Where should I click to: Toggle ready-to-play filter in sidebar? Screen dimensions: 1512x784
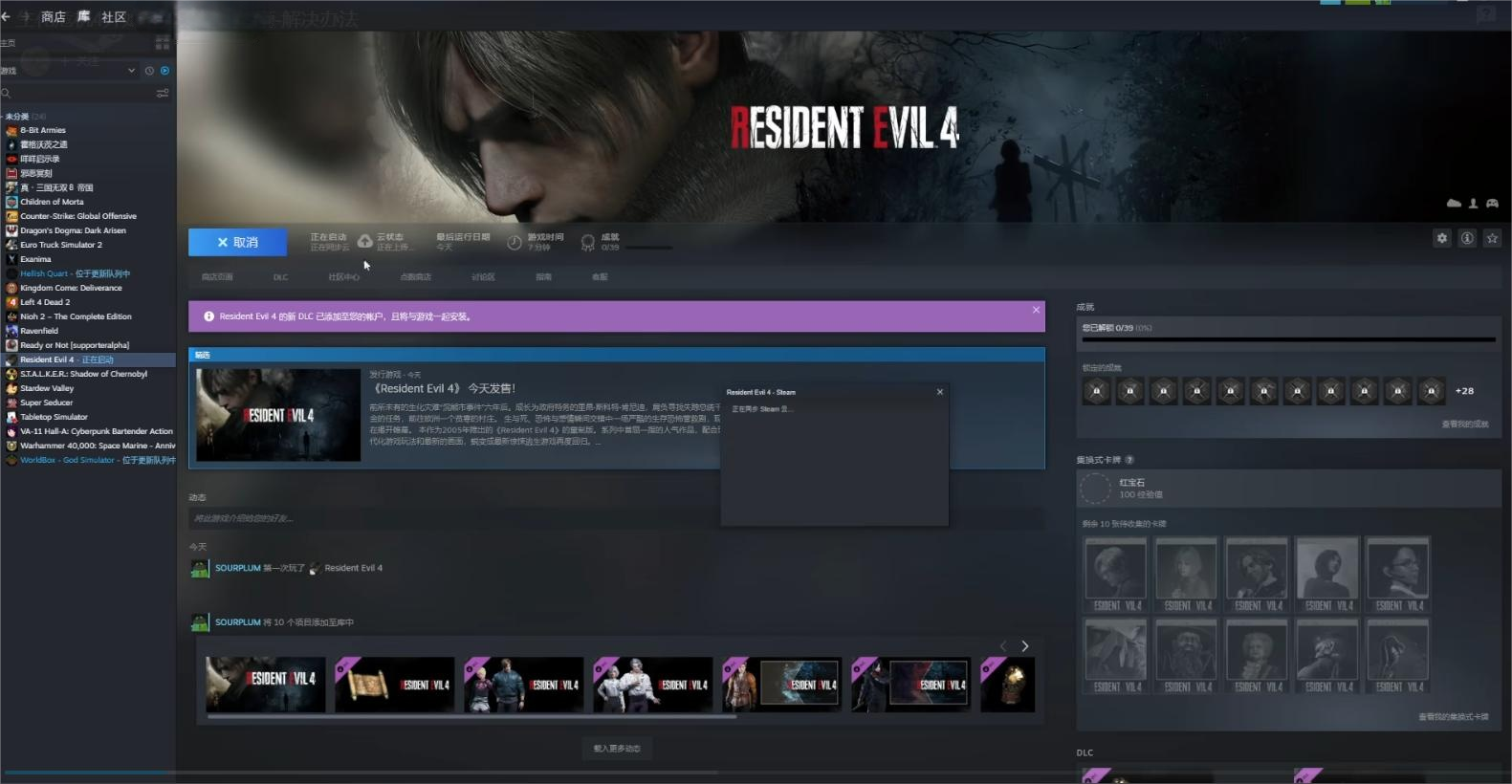tap(164, 71)
